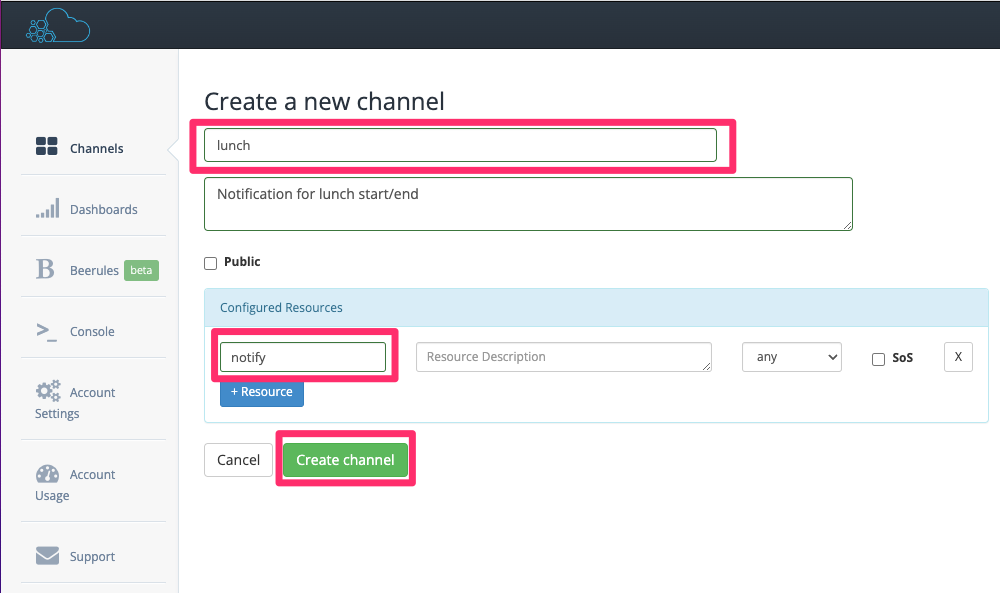The height and width of the screenshot is (593, 1000).
Task: Click the Resource Description field
Action: (x=564, y=357)
